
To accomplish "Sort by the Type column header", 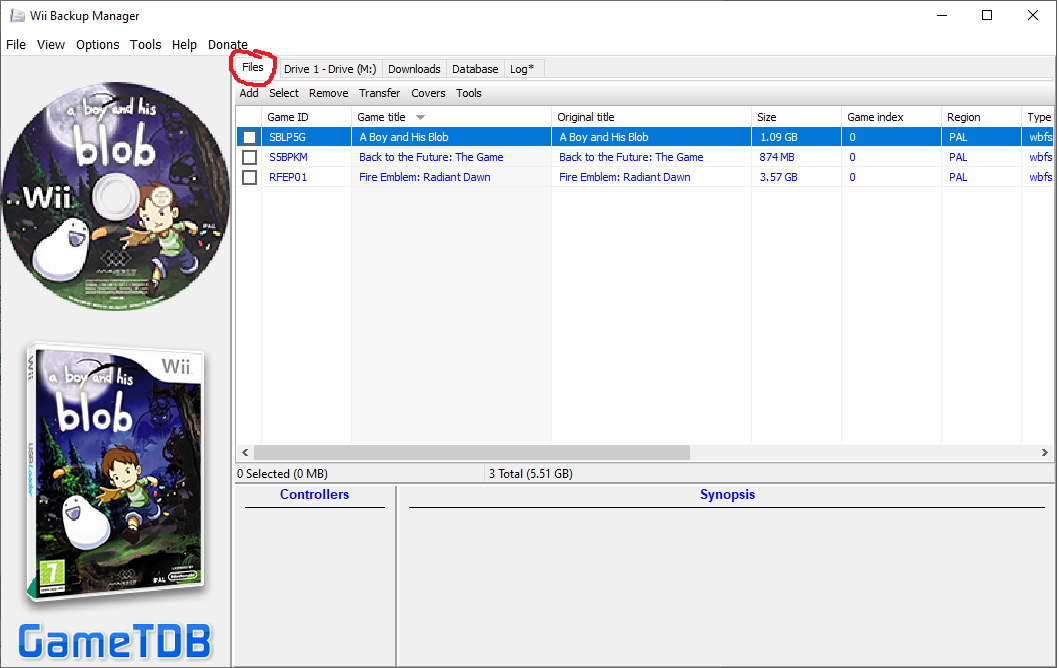I will [1039, 117].
